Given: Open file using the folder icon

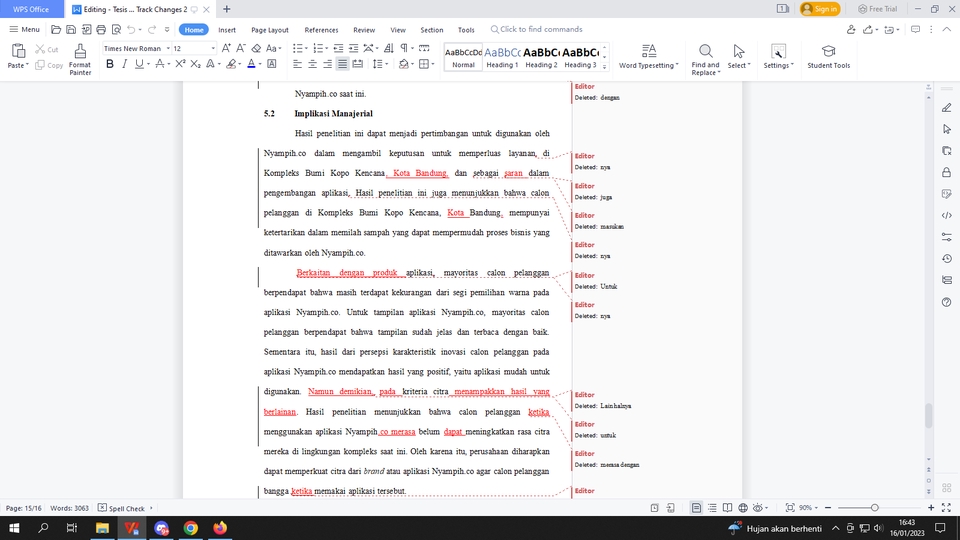Looking at the screenshot, I should pos(56,29).
